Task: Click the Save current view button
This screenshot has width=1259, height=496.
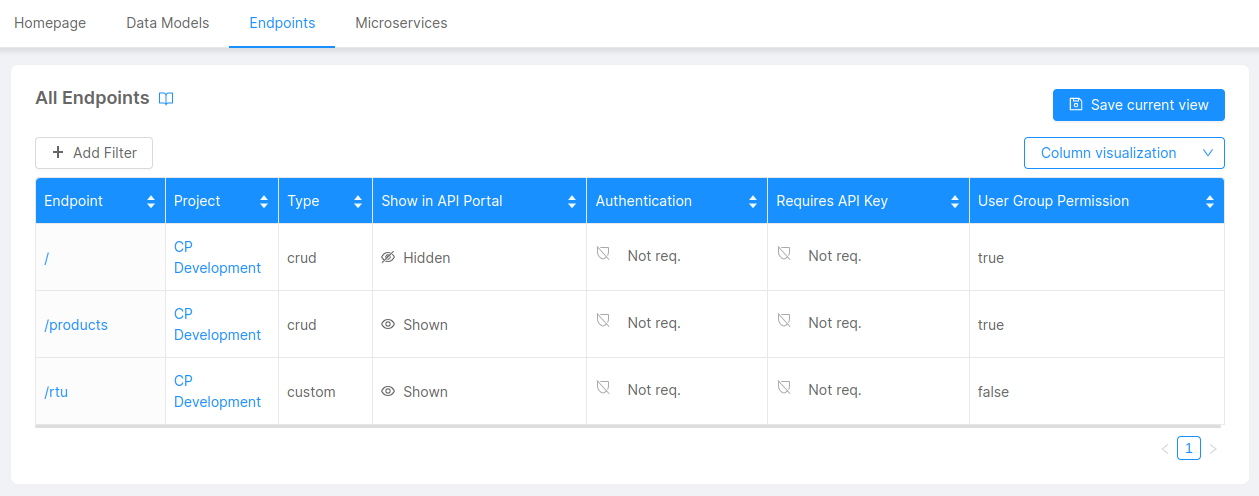Action: point(1138,105)
